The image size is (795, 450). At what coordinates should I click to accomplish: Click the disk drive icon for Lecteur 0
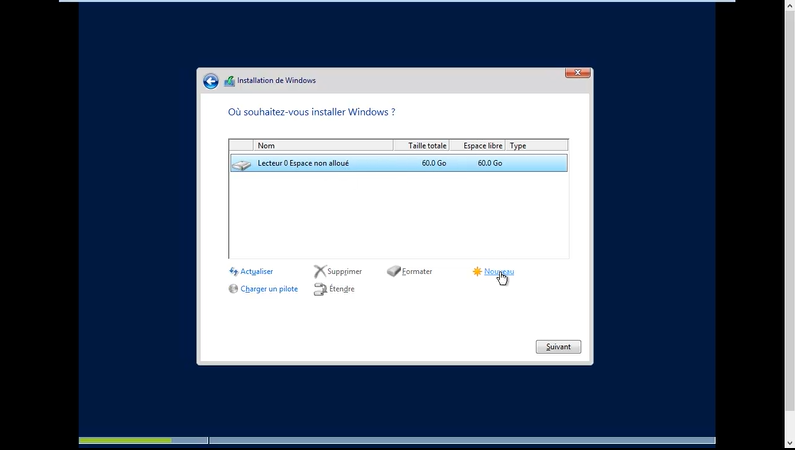click(x=241, y=163)
